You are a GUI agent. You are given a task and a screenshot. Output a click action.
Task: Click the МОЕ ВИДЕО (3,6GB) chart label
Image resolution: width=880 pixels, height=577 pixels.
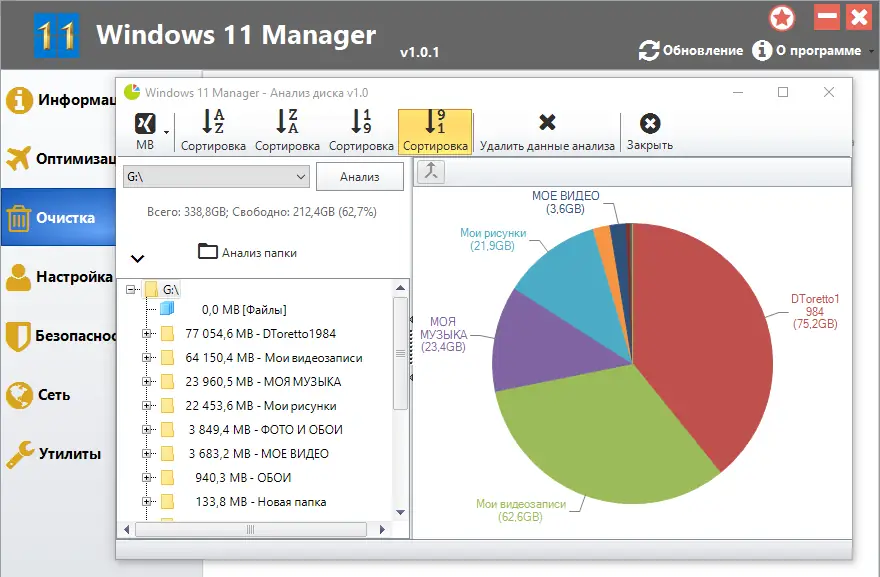(x=566, y=202)
